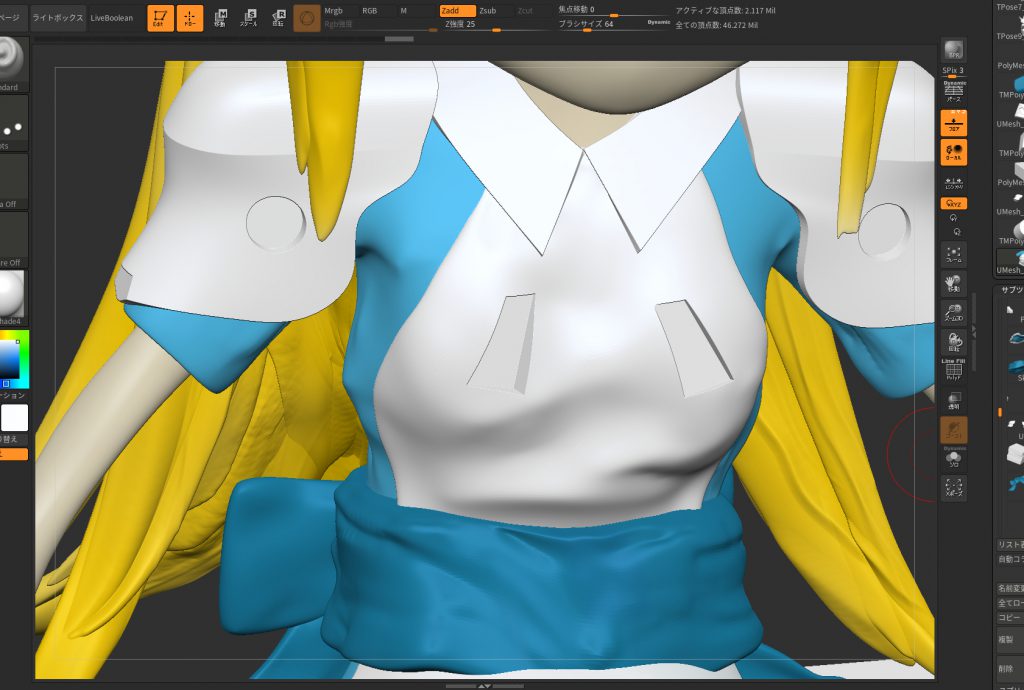Click the 全ての頂点数 46.272 Mil readout
1024x690 pixels.
716,25
